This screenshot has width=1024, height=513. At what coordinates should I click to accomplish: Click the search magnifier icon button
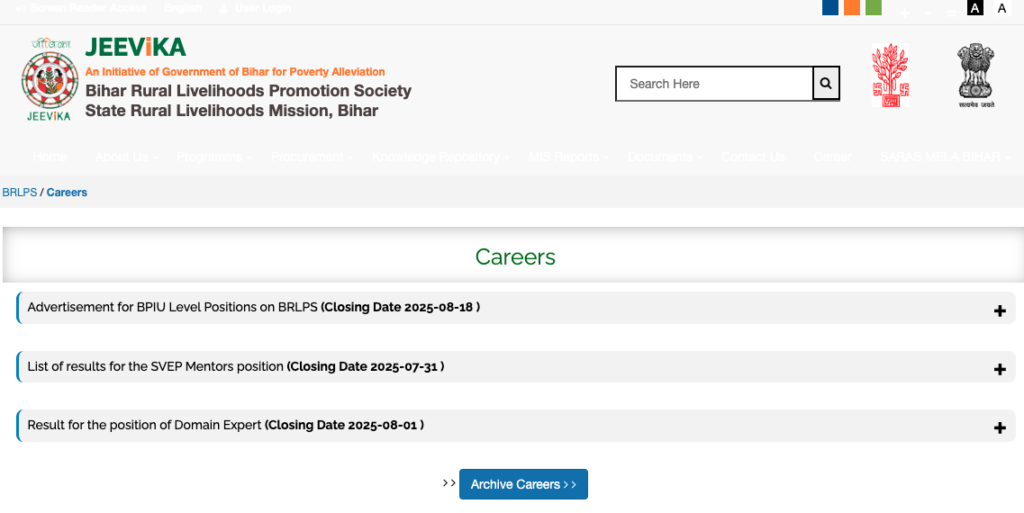tap(826, 84)
